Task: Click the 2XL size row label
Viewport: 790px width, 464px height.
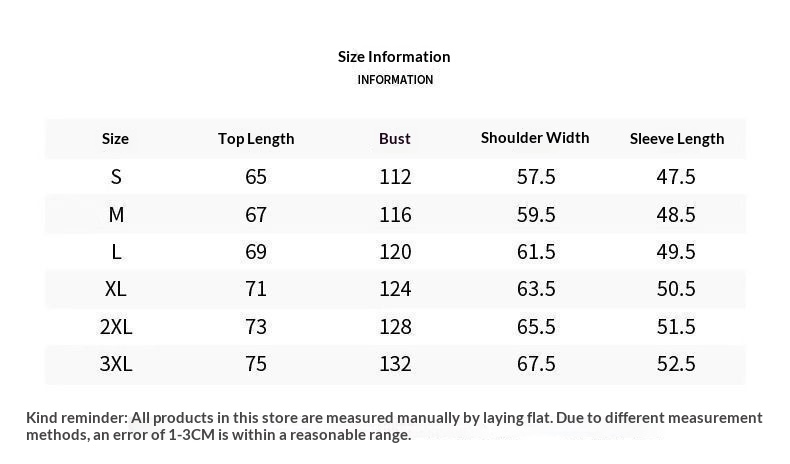Action: (116, 327)
